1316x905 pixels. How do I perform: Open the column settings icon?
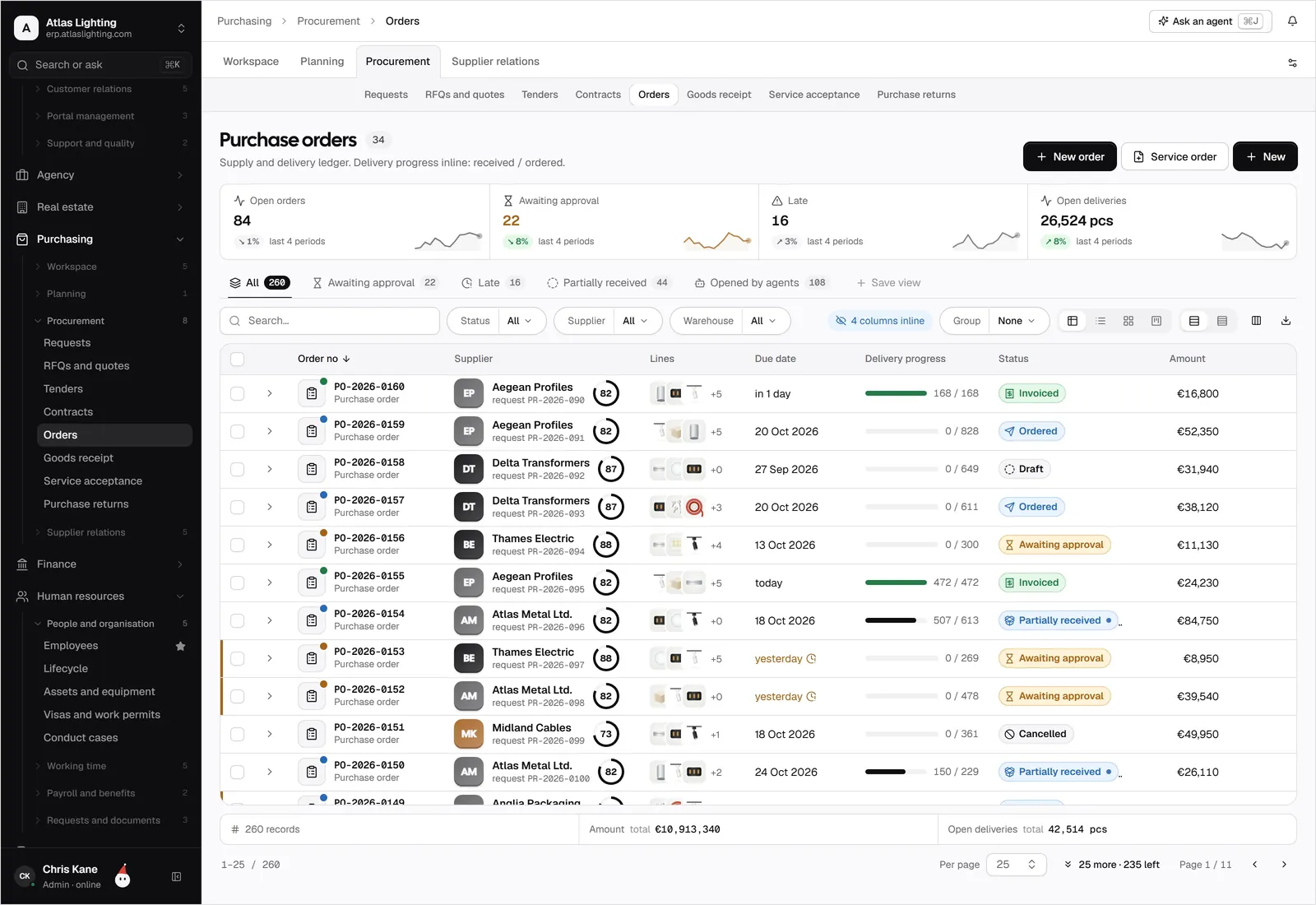[x=1256, y=321]
